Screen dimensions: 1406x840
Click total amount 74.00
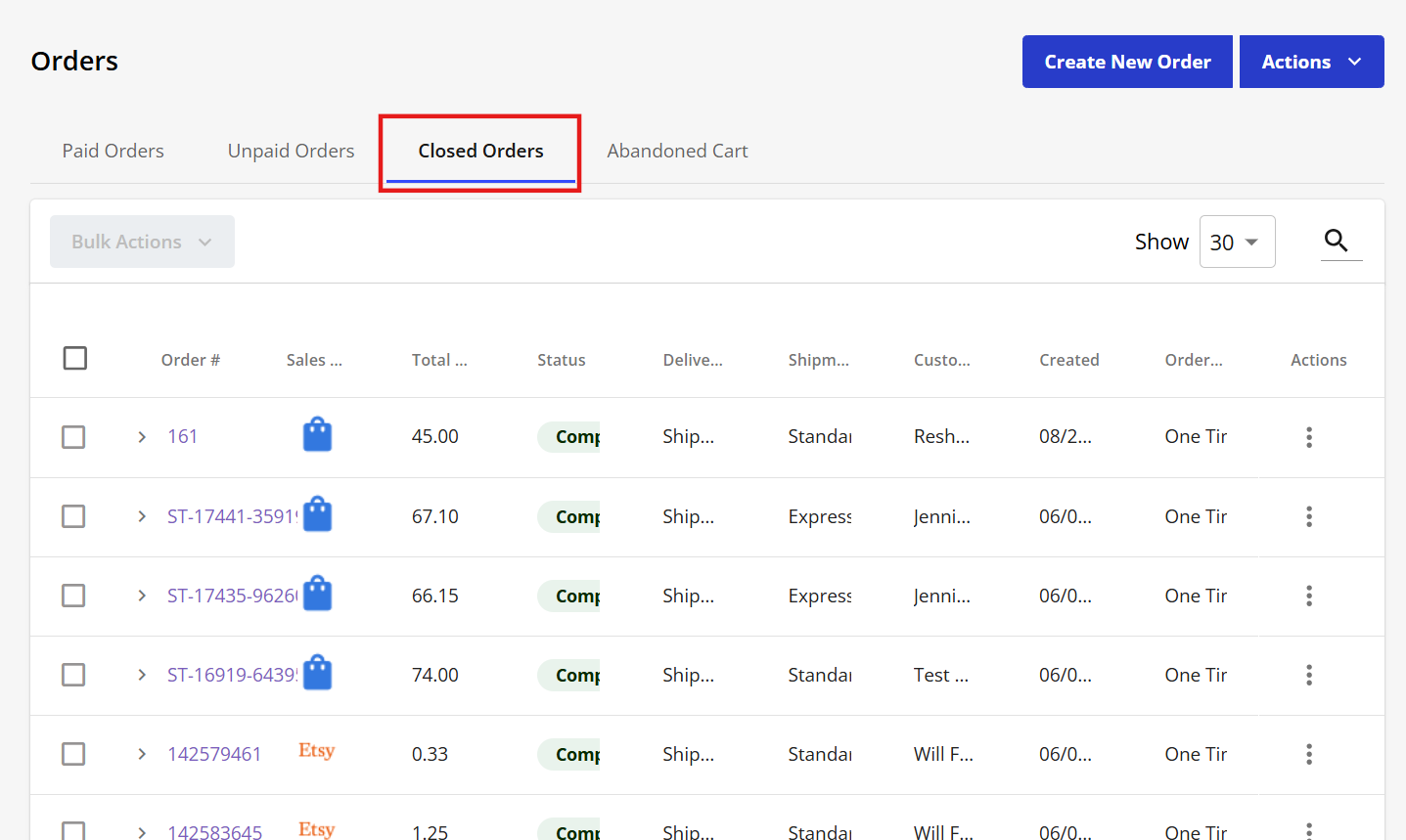click(435, 675)
